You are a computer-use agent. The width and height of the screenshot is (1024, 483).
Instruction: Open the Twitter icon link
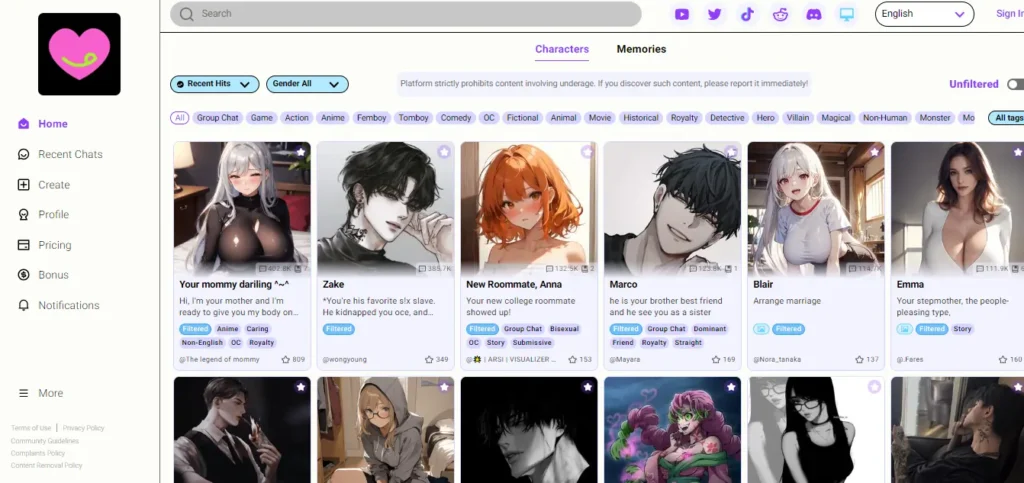pos(714,14)
